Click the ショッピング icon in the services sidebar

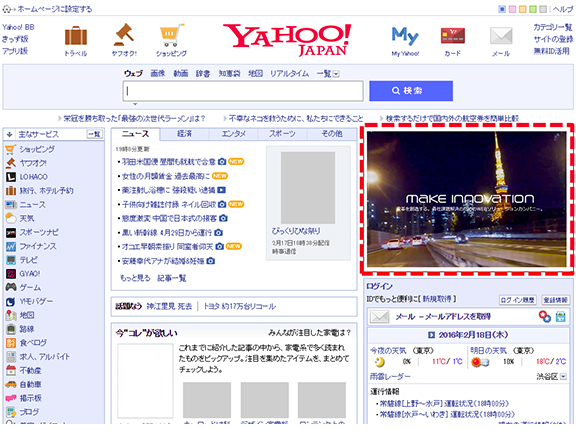click(11, 149)
